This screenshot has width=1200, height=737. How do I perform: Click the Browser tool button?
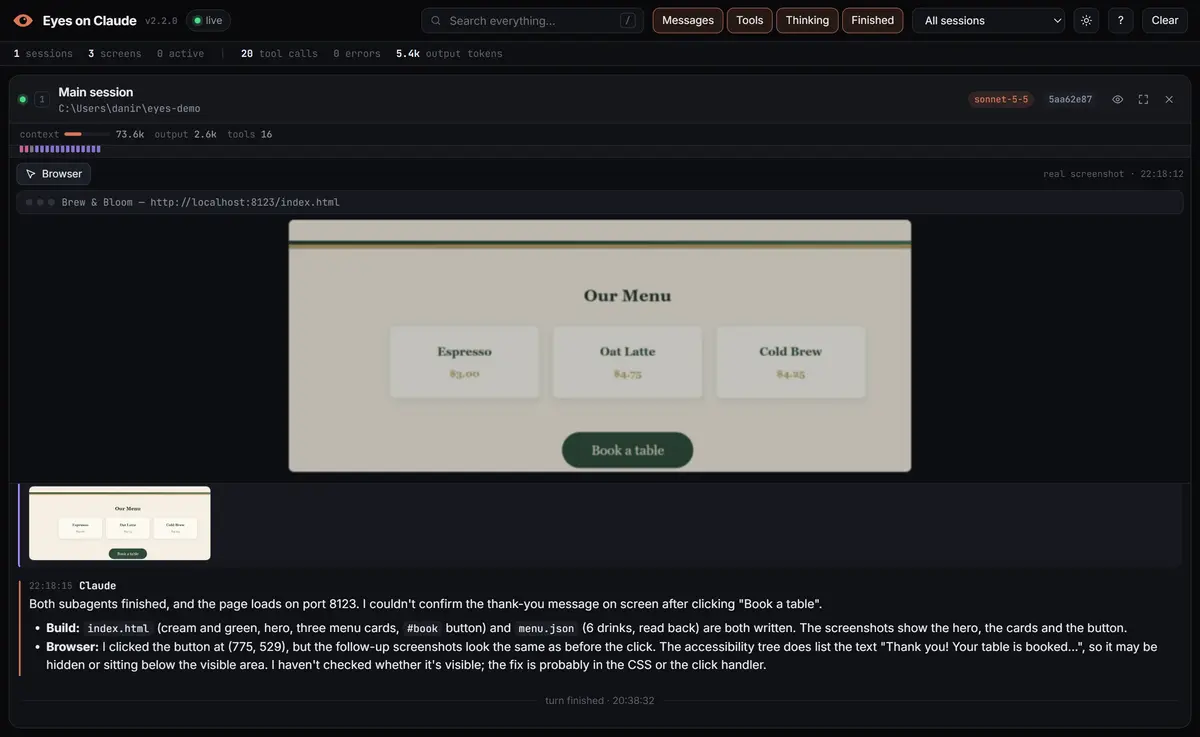pyautogui.click(x=53, y=174)
